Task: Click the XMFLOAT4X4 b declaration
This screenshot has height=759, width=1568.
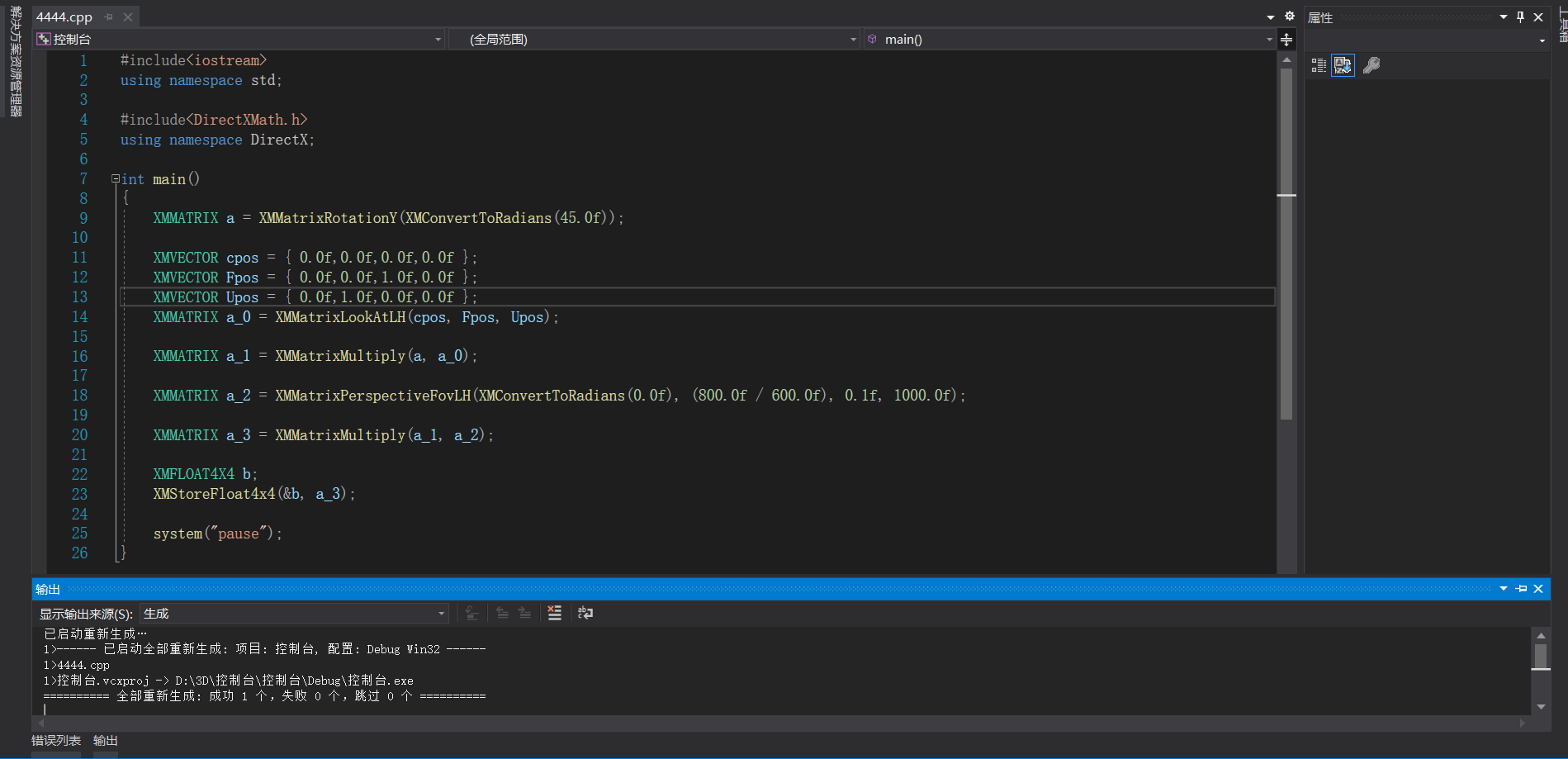Action: [x=206, y=474]
